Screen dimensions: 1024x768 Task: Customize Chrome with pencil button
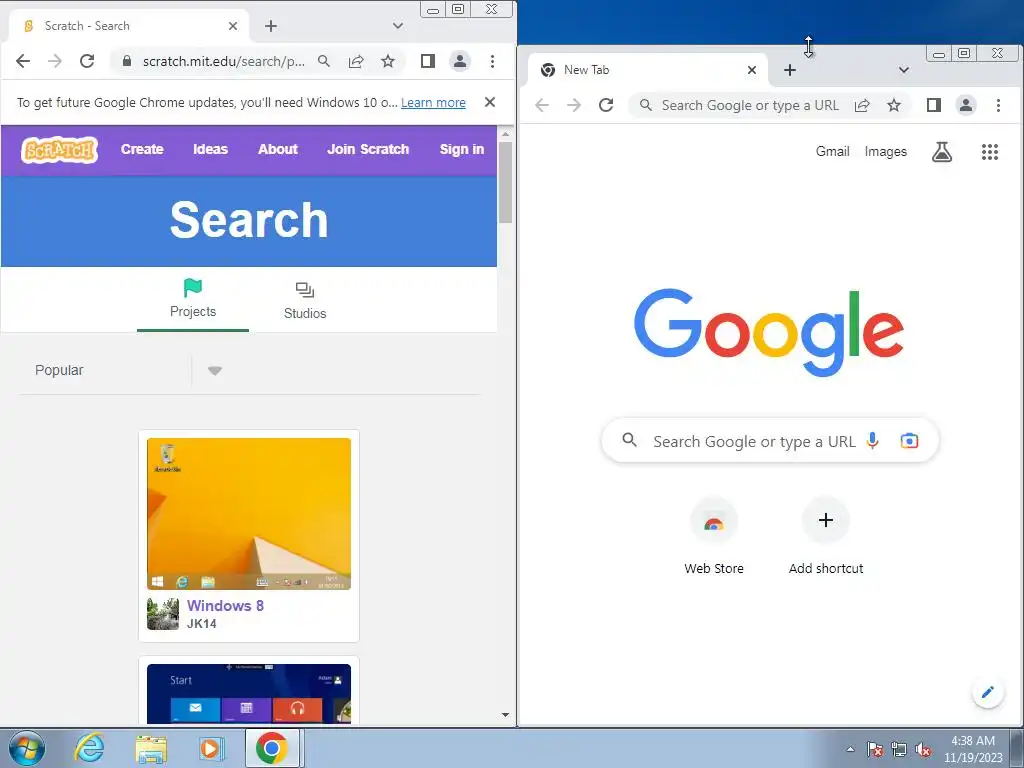point(987,692)
